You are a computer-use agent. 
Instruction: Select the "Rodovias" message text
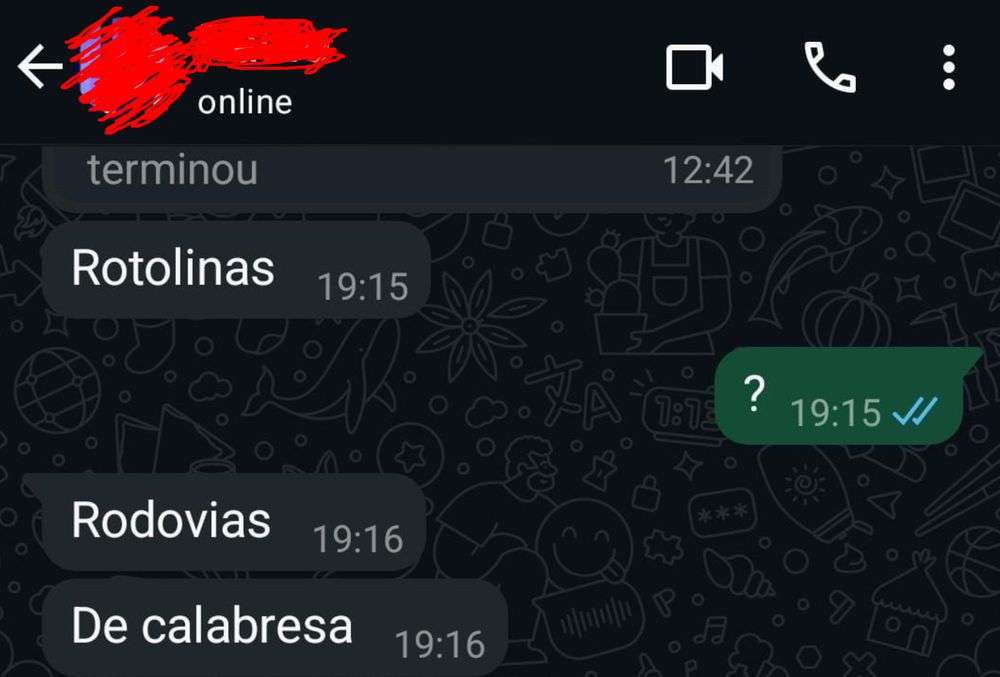171,520
